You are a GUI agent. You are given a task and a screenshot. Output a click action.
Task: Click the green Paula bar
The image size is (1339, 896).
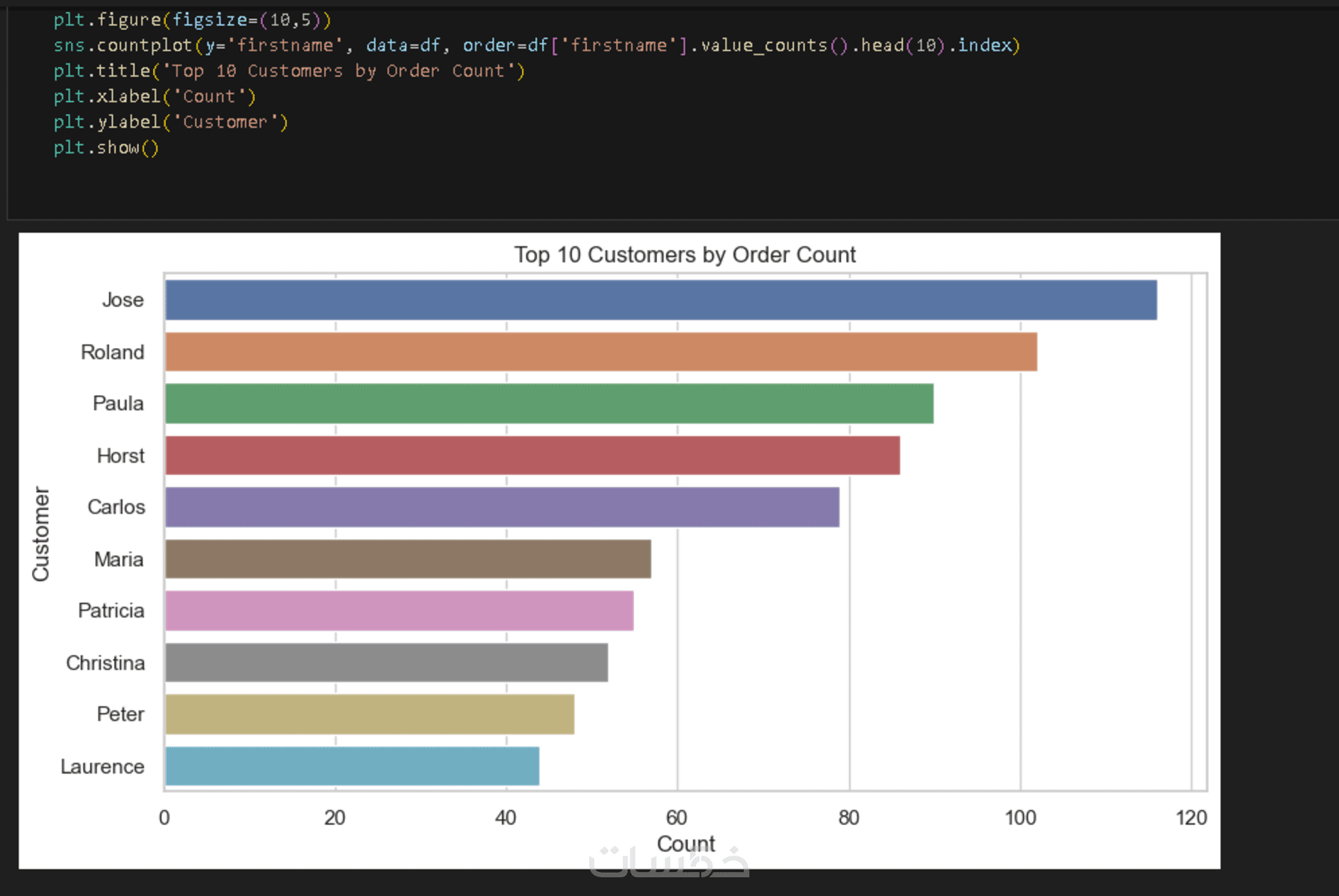click(549, 403)
